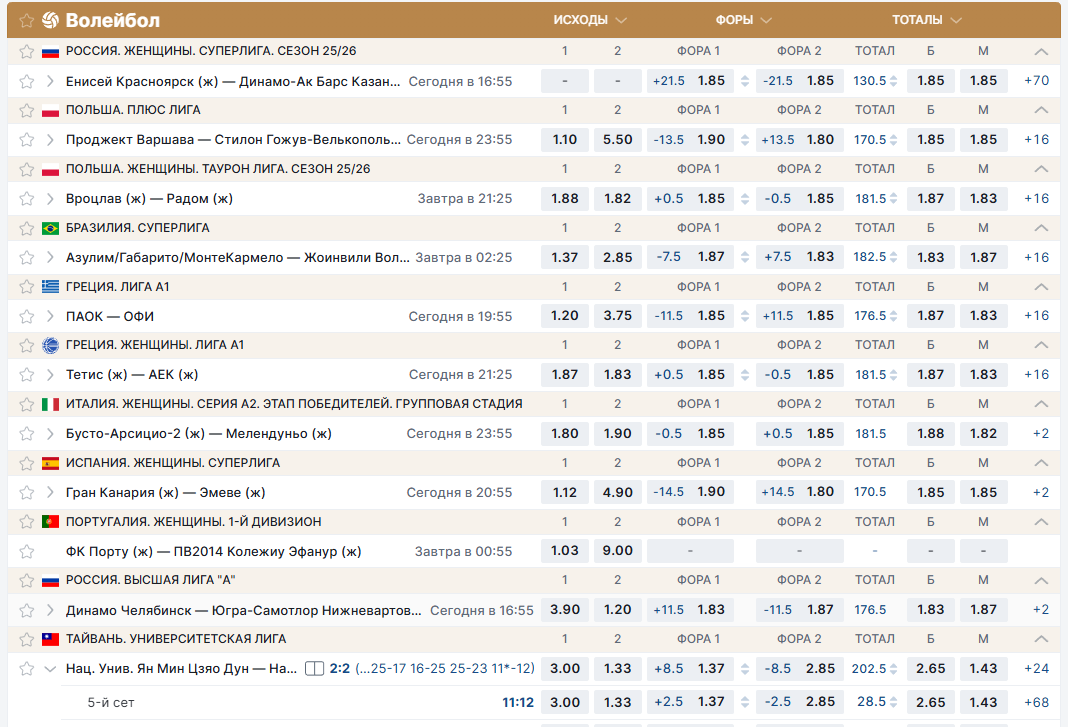Open the ТОТАЛЫ column dropdown
The height and width of the screenshot is (727, 1068).
[927, 20]
